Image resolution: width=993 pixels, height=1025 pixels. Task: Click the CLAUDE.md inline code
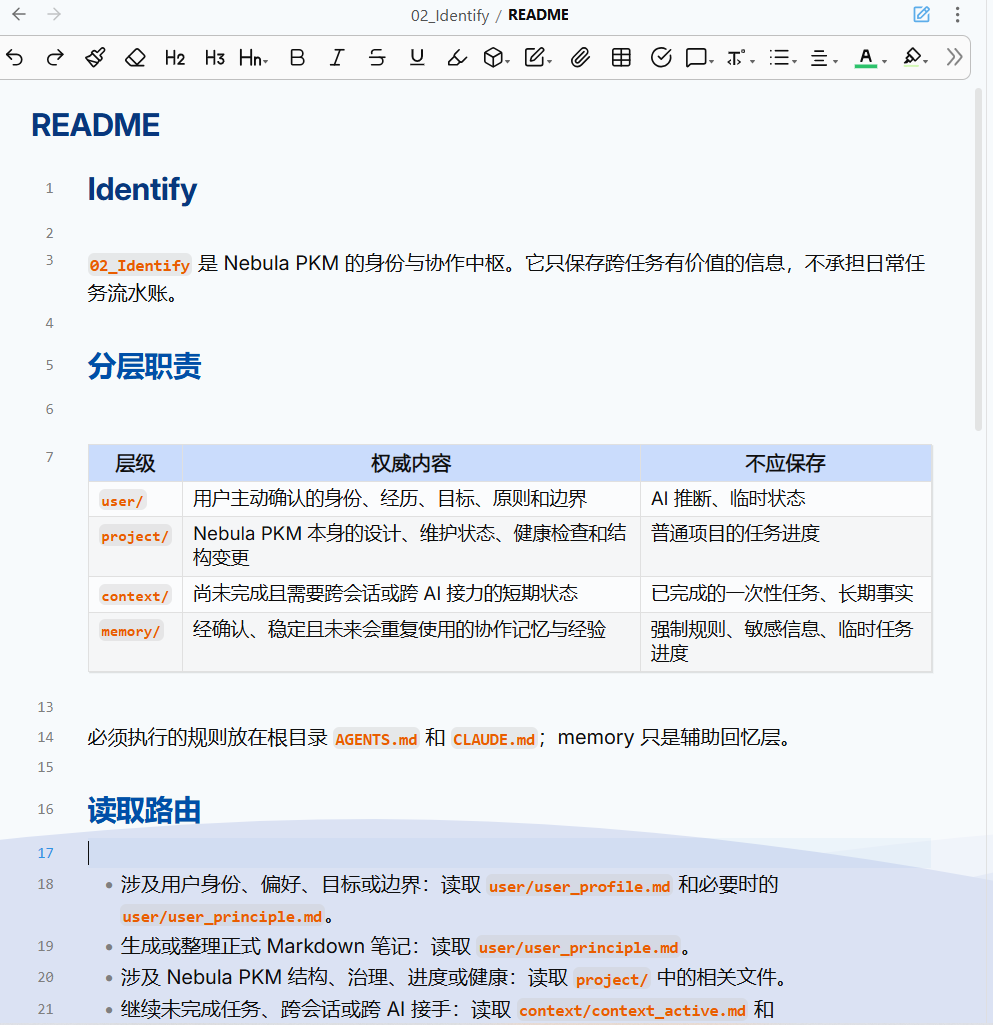tap(494, 739)
